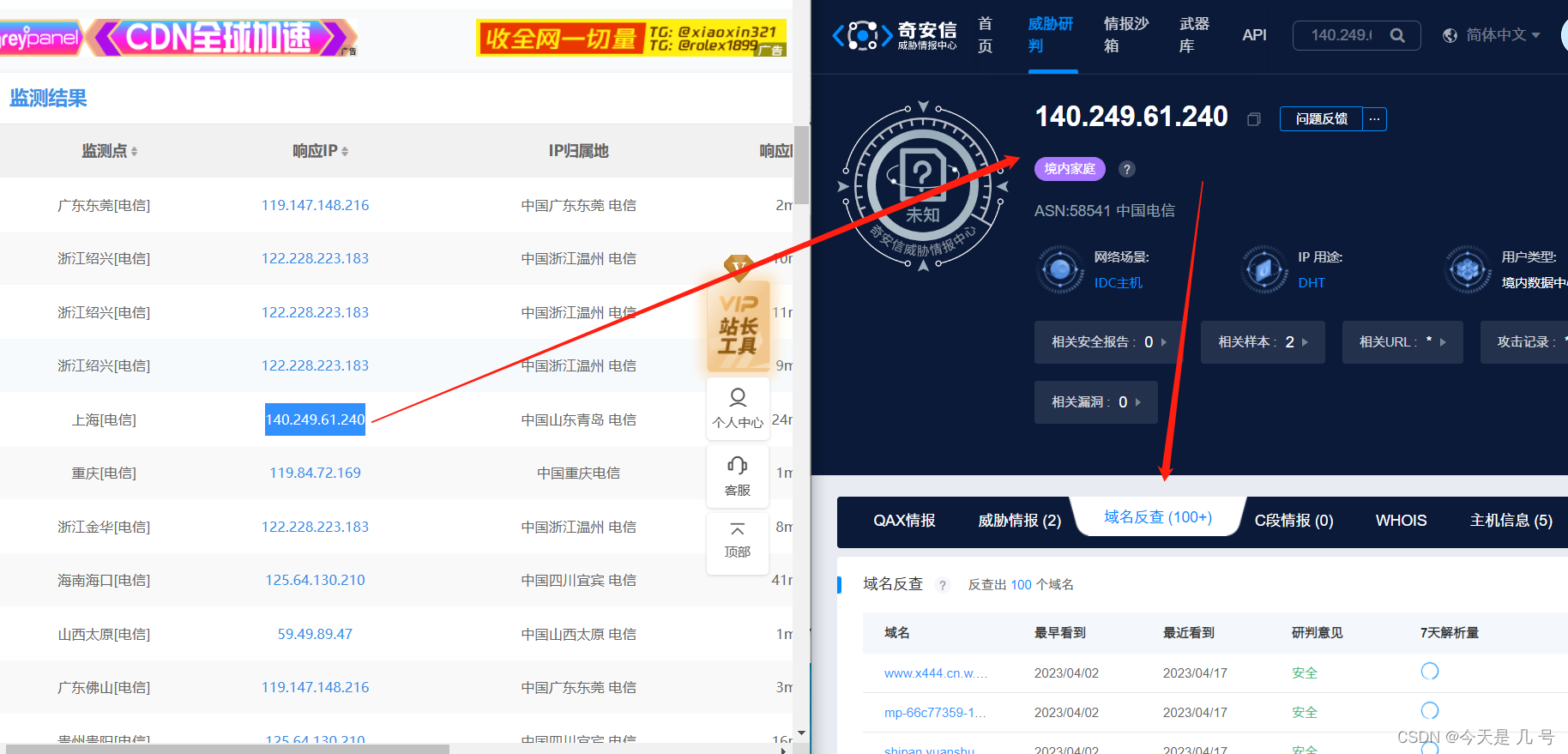Click 上海[电信] monitor point cell
Screen dimensions: 1568x754
pos(104,420)
